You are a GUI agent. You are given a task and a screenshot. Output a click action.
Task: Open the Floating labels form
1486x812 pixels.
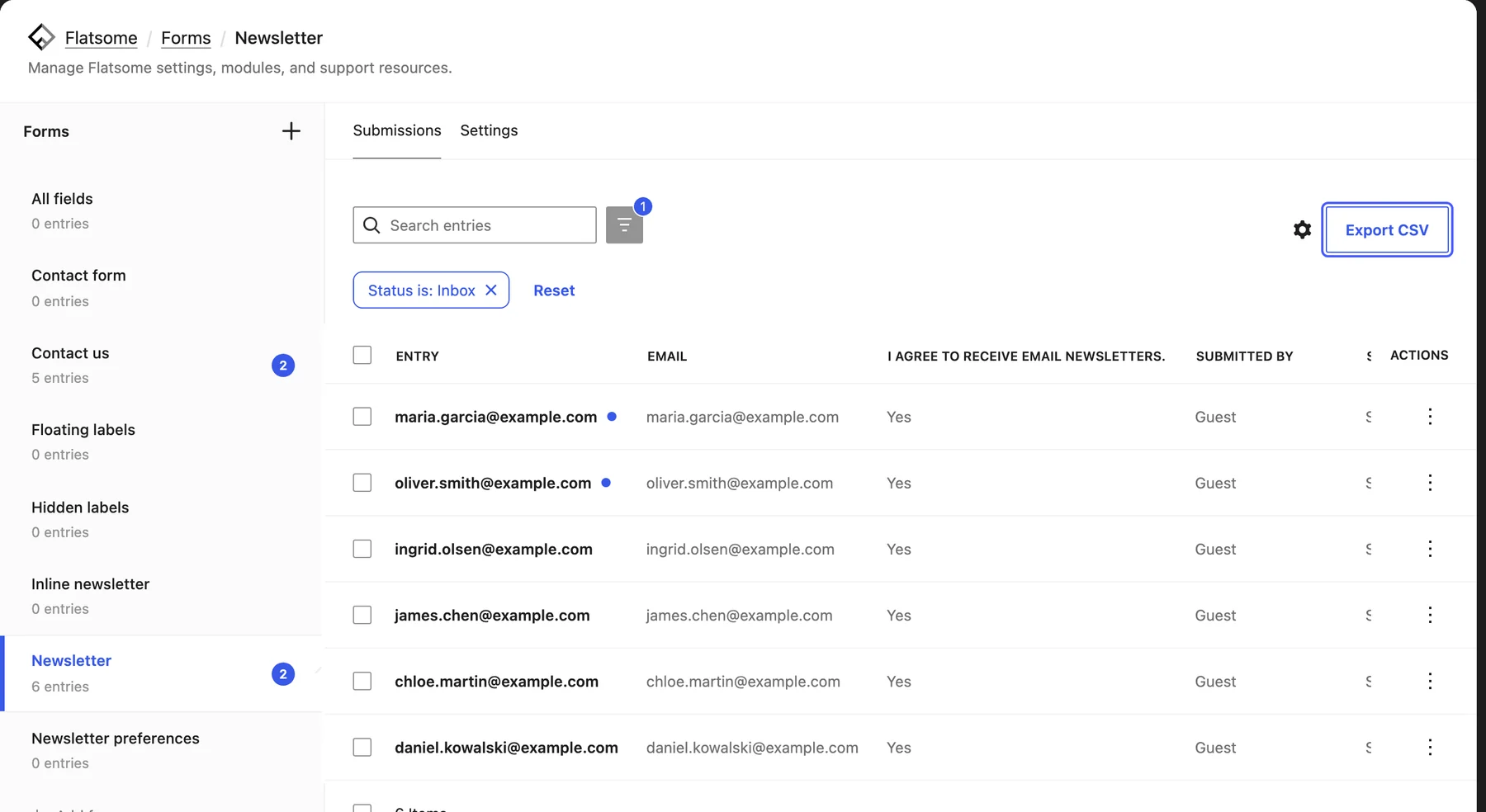click(x=162, y=441)
